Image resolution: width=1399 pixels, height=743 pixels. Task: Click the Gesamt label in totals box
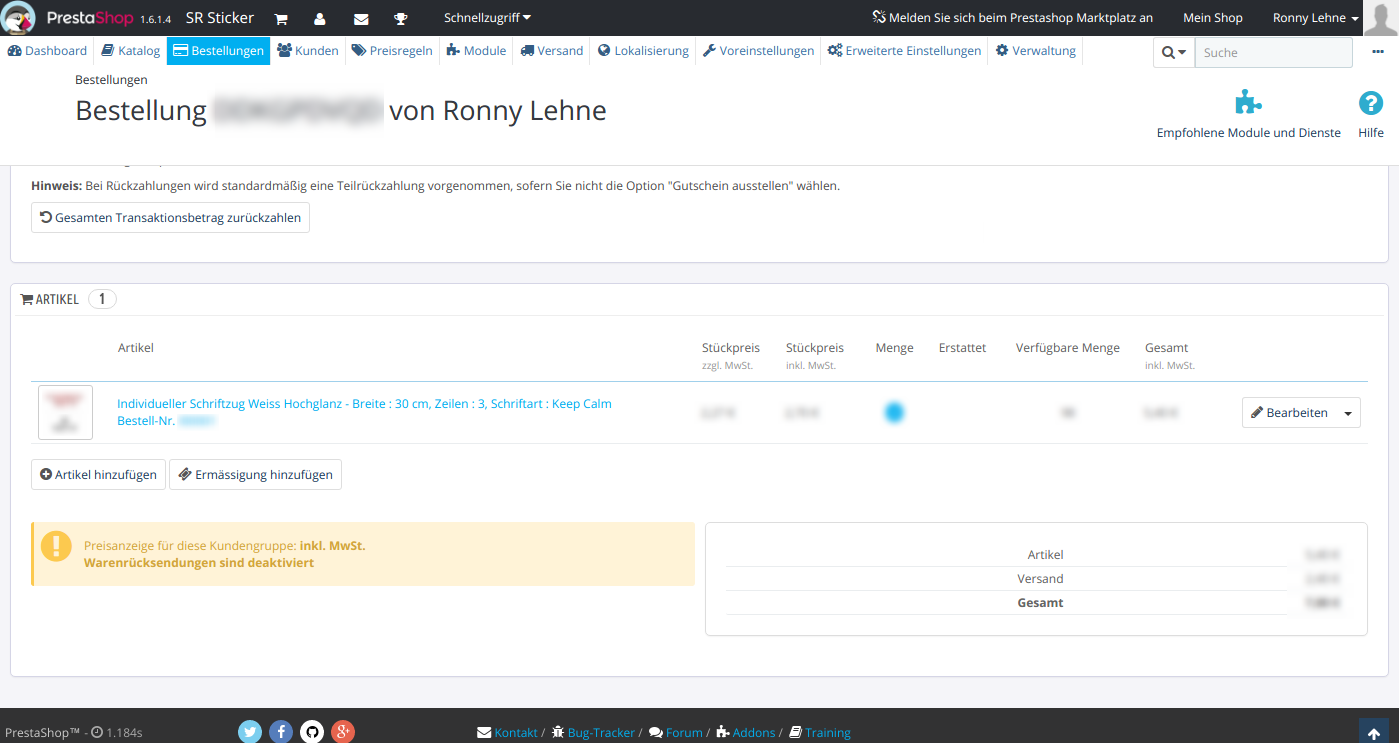(x=1040, y=603)
